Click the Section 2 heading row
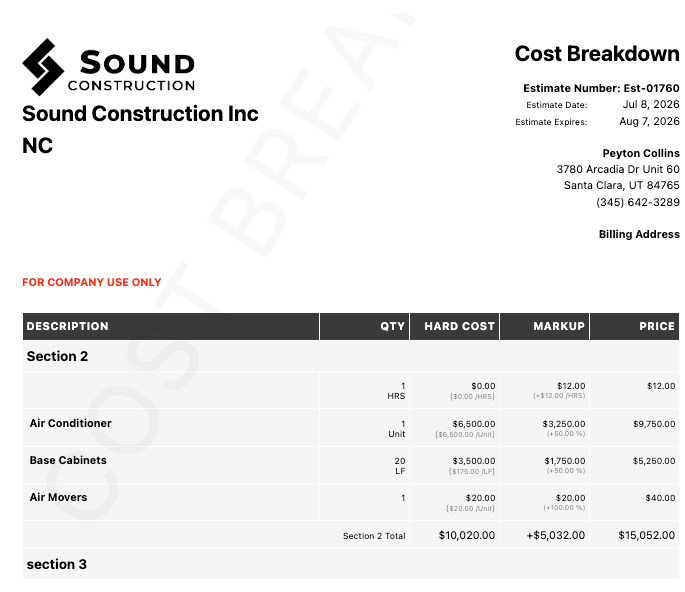685x592 pixels. coord(58,356)
